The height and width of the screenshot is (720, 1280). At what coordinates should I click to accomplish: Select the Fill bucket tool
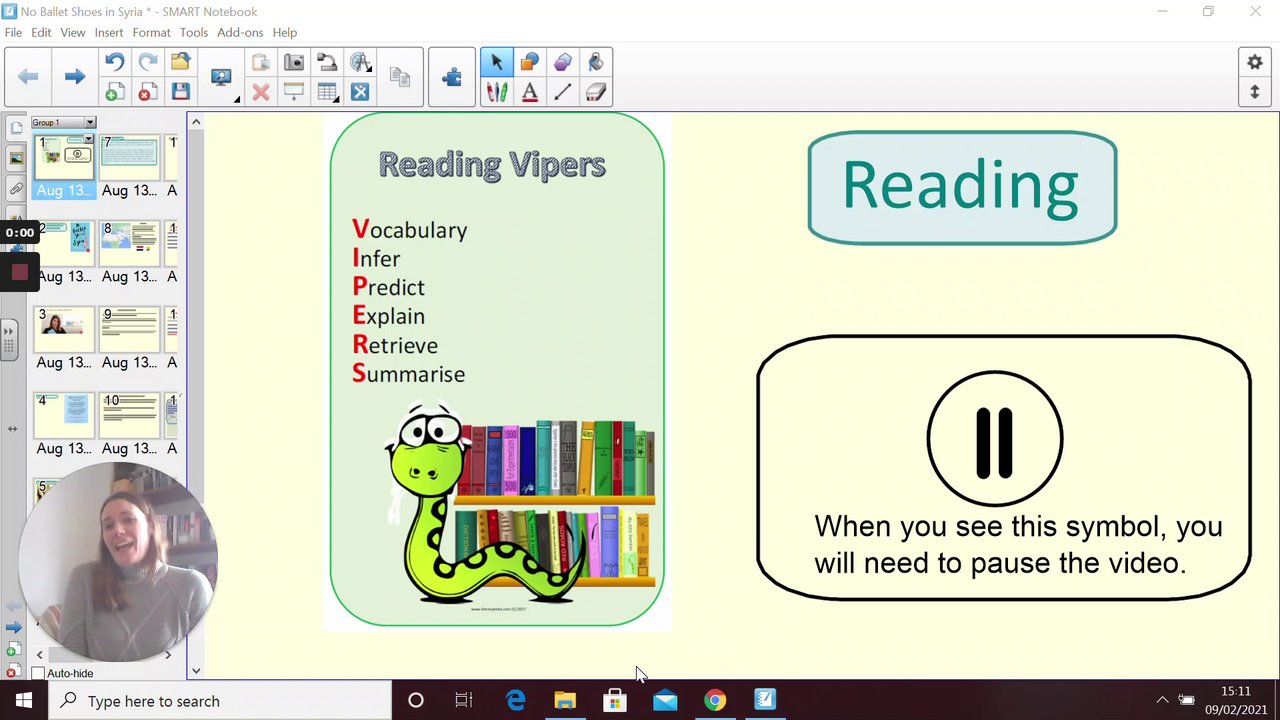point(595,63)
